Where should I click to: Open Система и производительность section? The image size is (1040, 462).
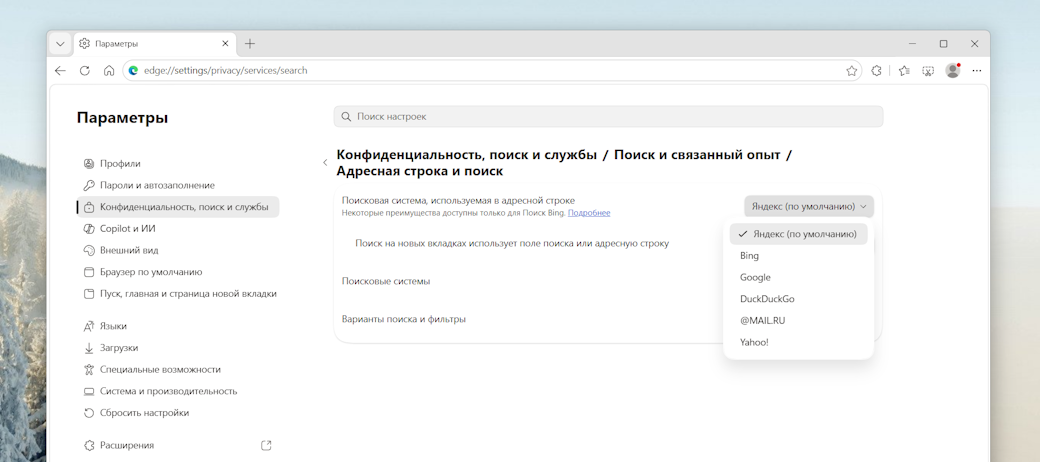[x=178, y=391]
